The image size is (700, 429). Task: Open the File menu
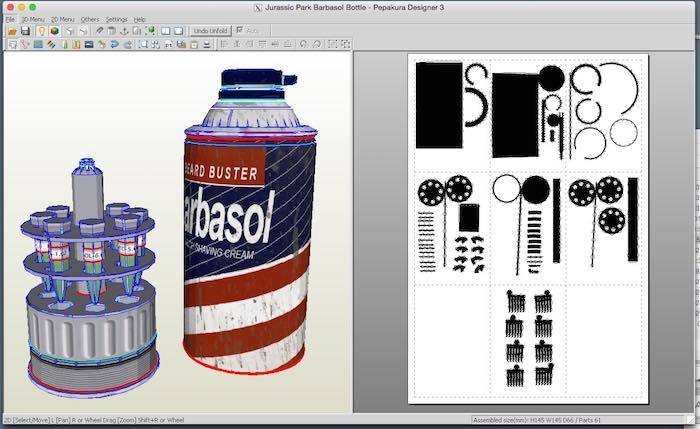click(x=10, y=20)
